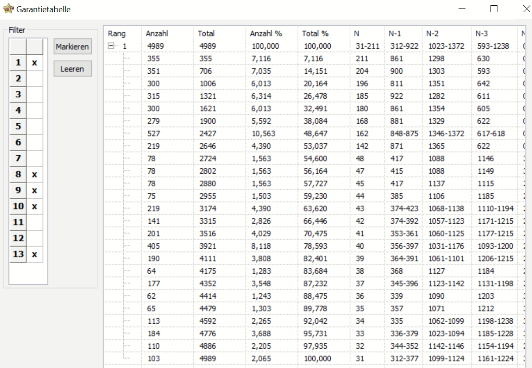Toggle the filter mark for row 10

(x=35, y=206)
